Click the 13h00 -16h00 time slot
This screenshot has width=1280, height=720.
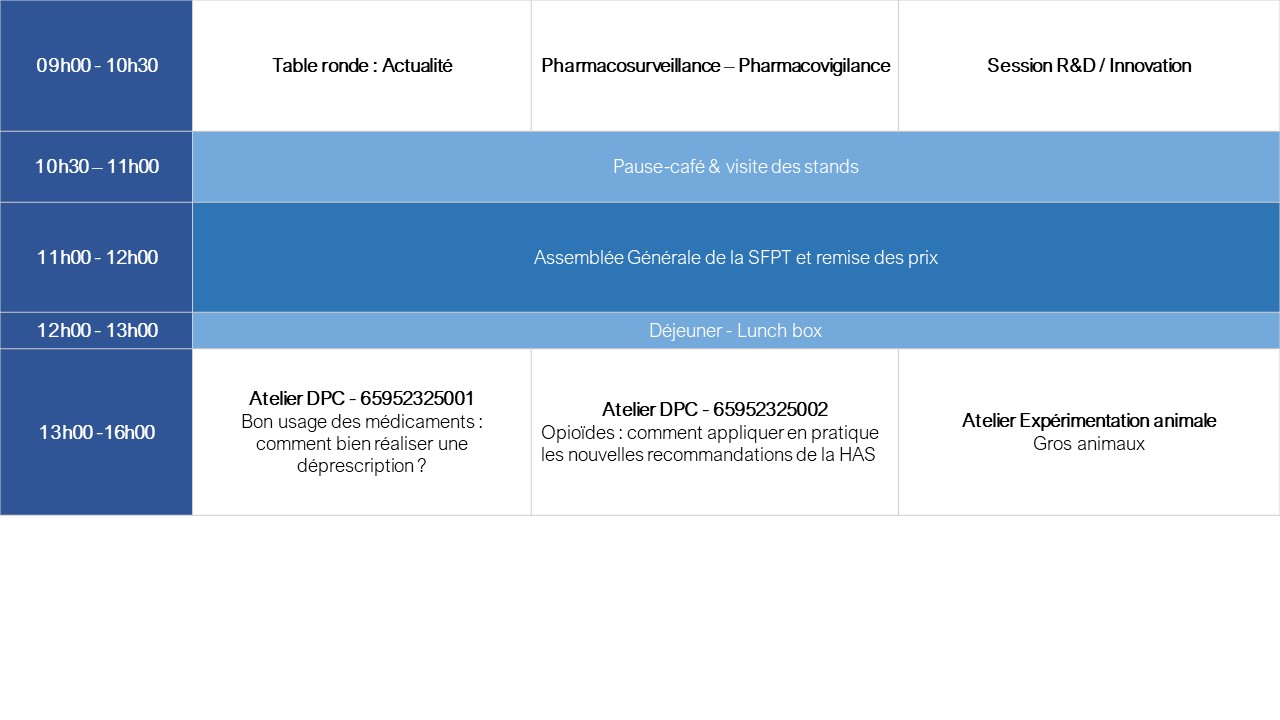coord(96,432)
